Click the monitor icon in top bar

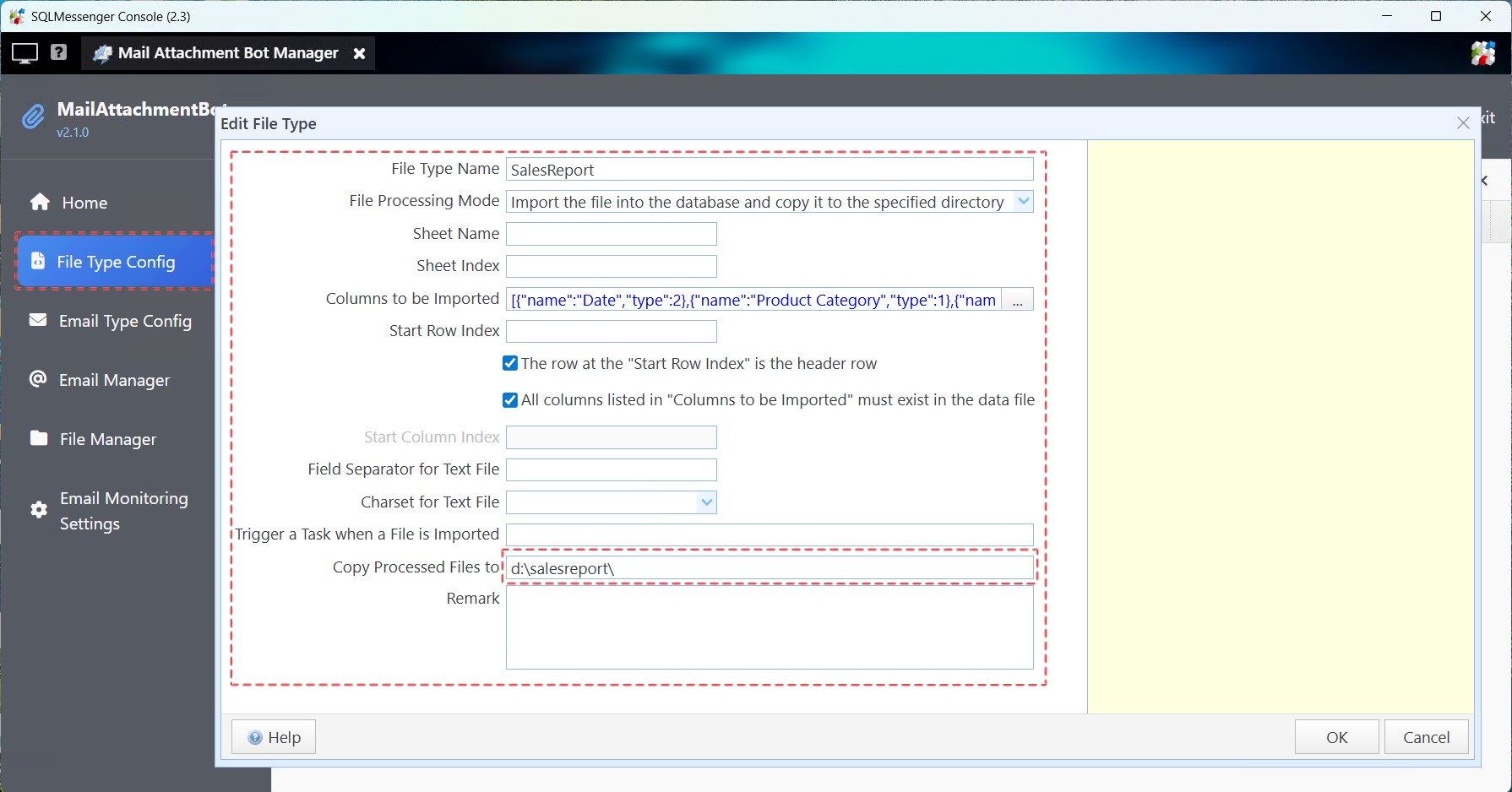click(24, 53)
